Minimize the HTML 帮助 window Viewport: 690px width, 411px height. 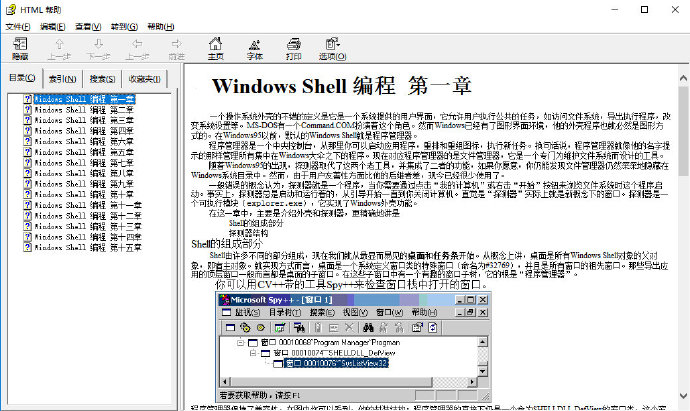click(614, 9)
